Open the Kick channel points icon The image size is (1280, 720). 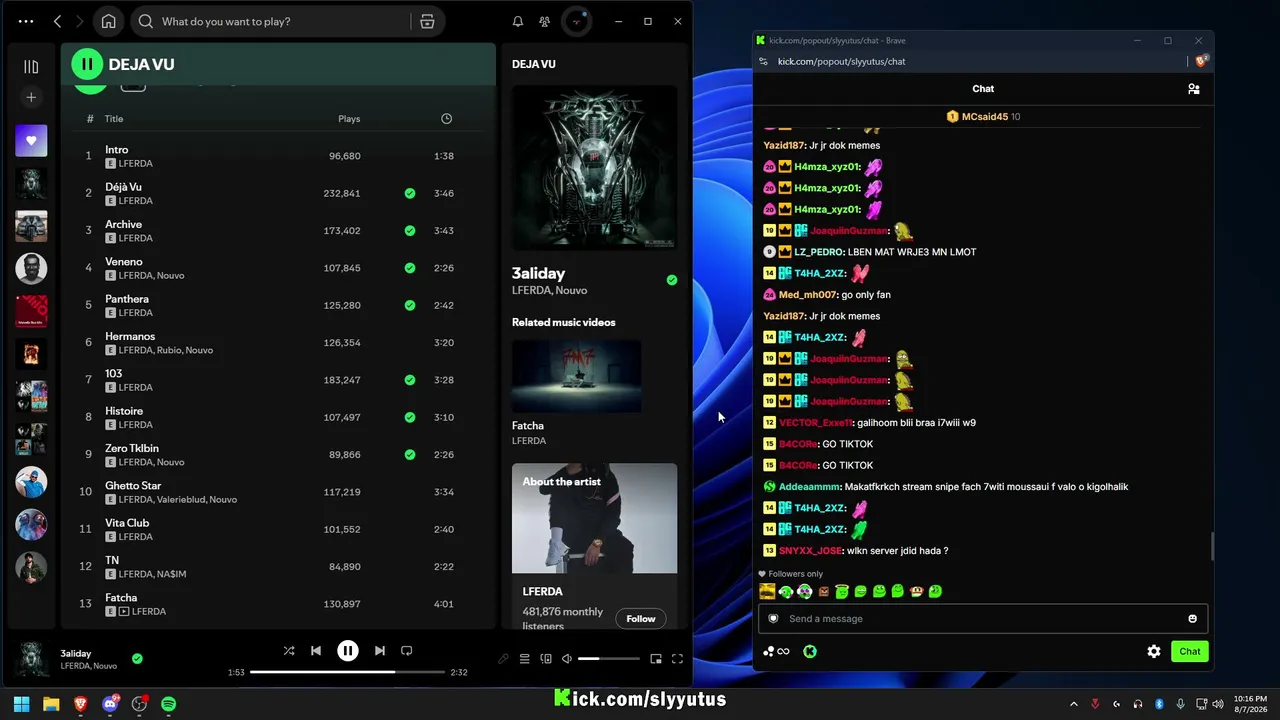(776, 652)
